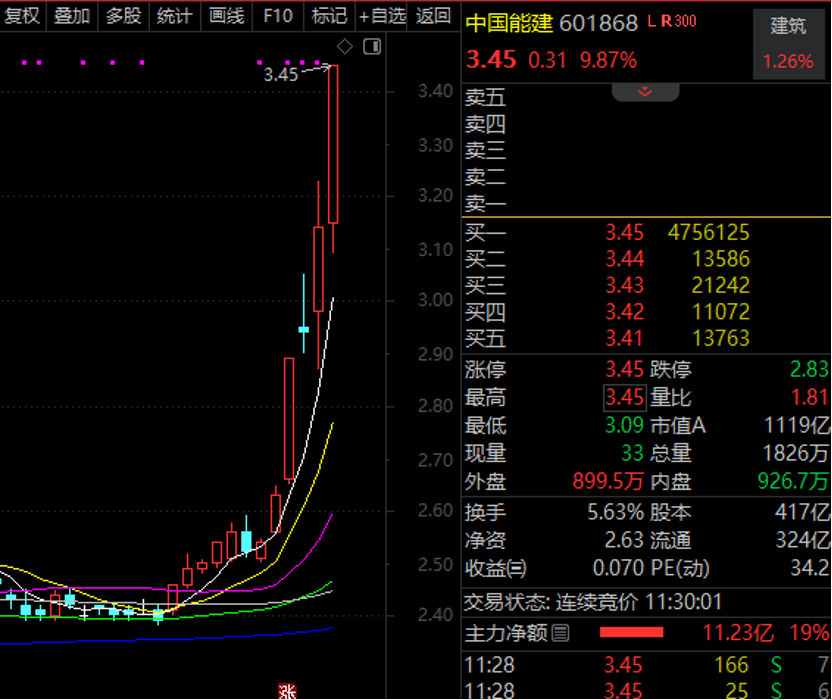
Task: Click the 中国能建 stock name
Action: click(508, 22)
